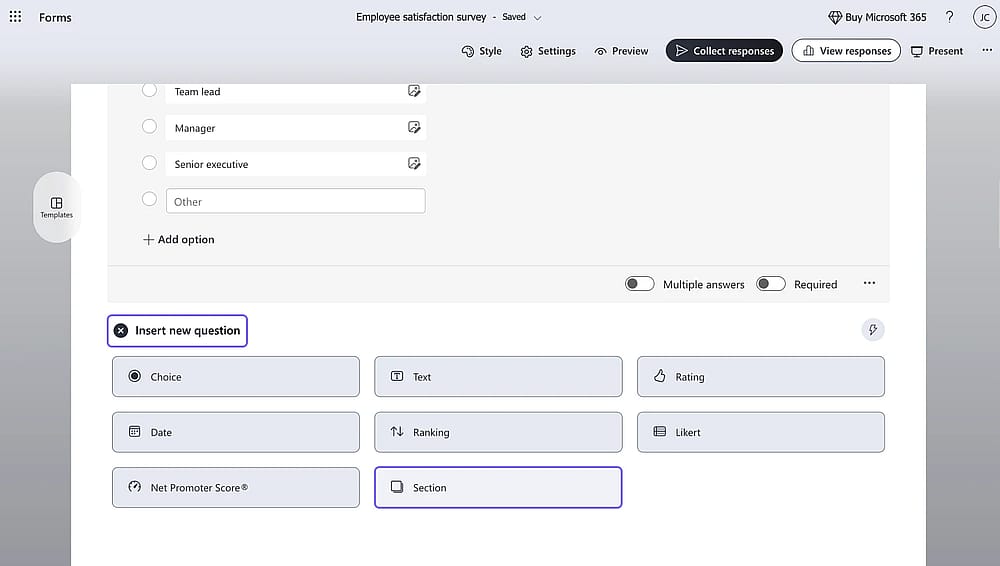Click the View responses button

tap(846, 50)
